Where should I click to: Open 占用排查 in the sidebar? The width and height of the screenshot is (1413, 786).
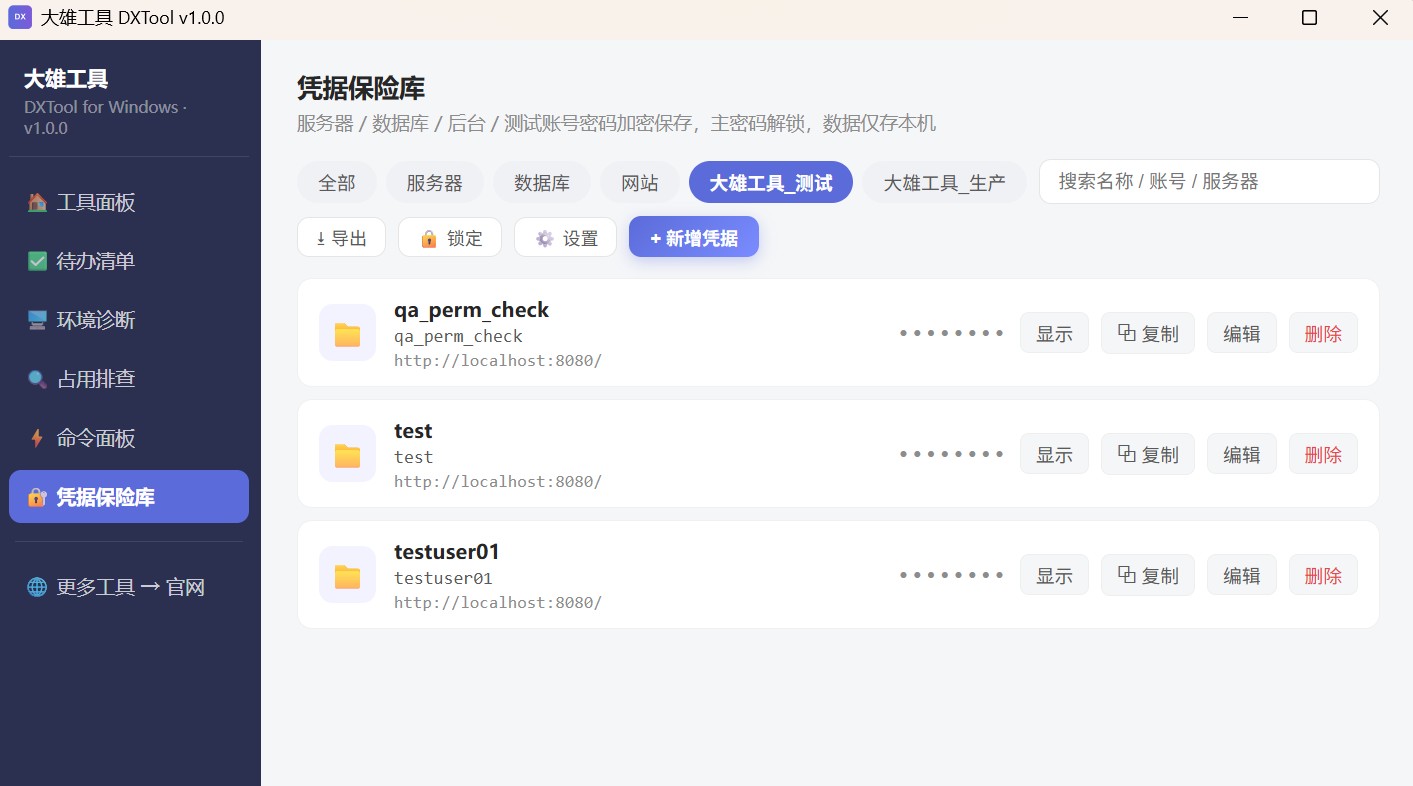[129, 379]
